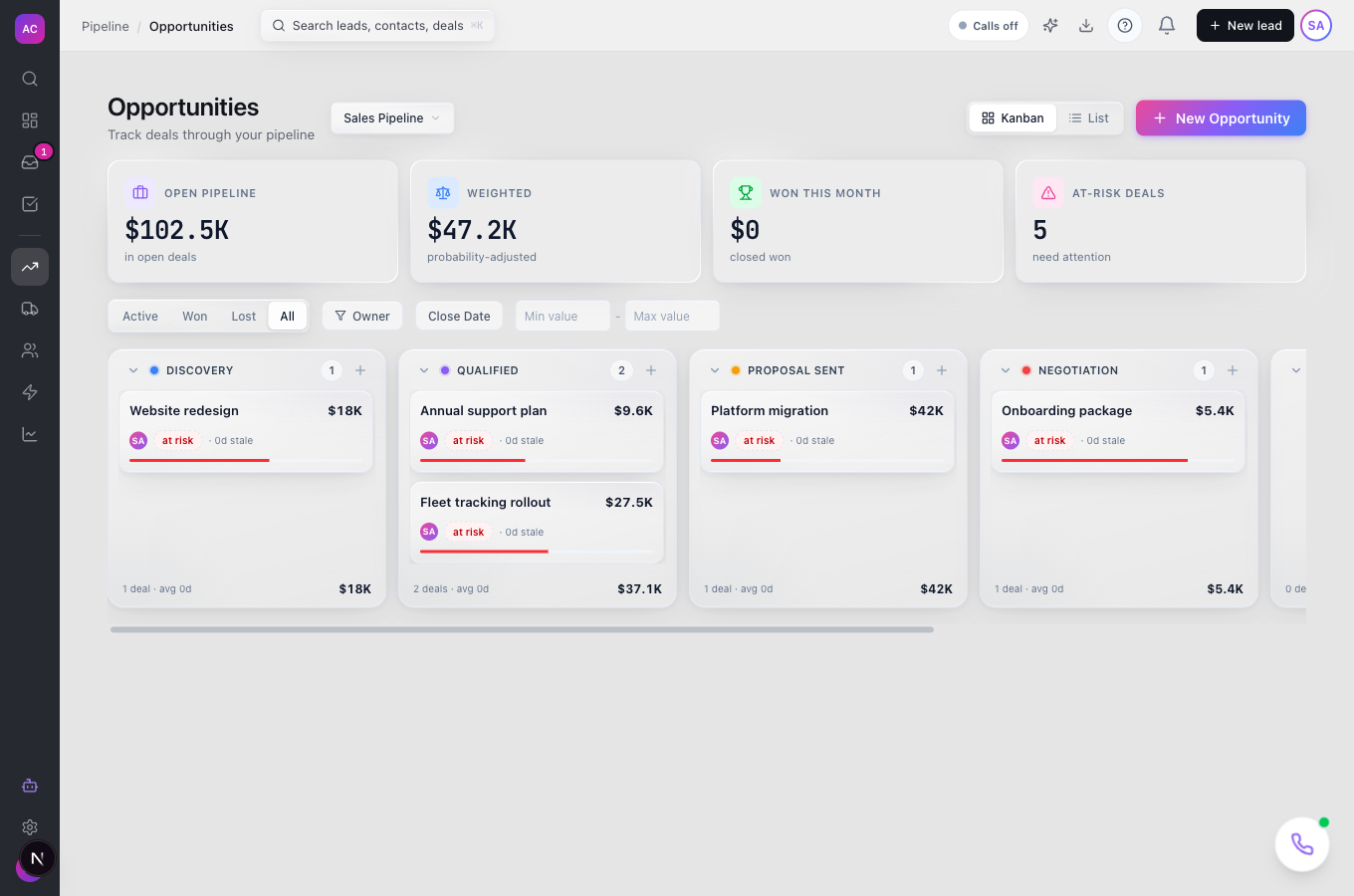Open the line chart reports sidebar icon
The width and height of the screenshot is (1354, 896).
(30, 434)
